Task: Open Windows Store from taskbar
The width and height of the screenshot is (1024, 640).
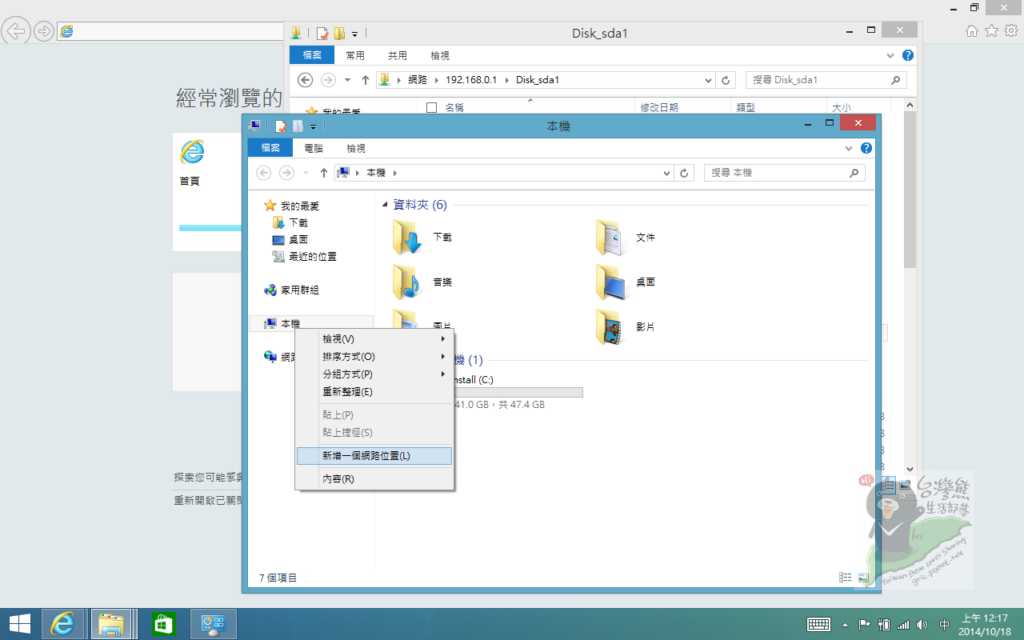Action: point(163,624)
